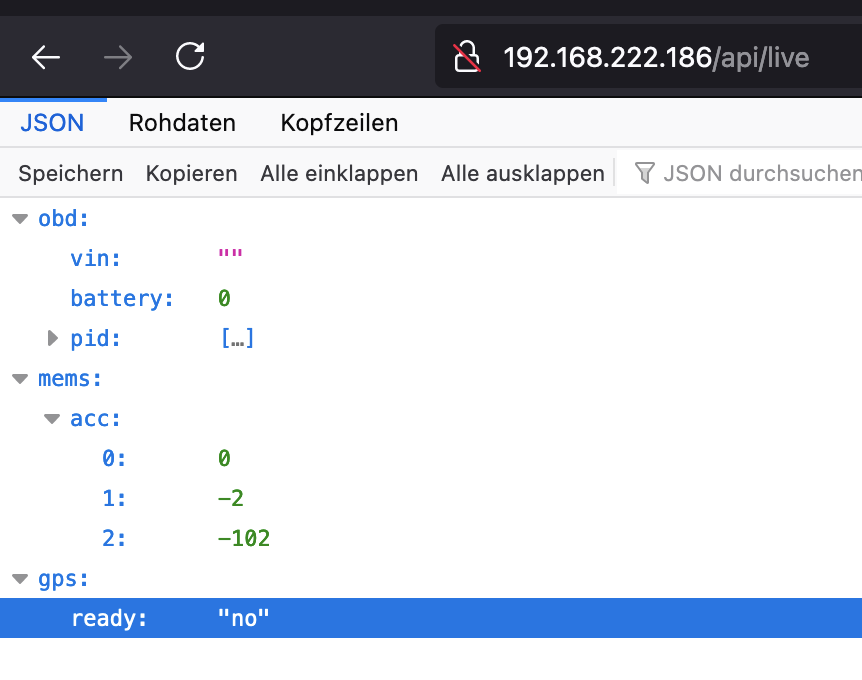
Task: Collapse the acc node
Action: pyautogui.click(x=53, y=419)
